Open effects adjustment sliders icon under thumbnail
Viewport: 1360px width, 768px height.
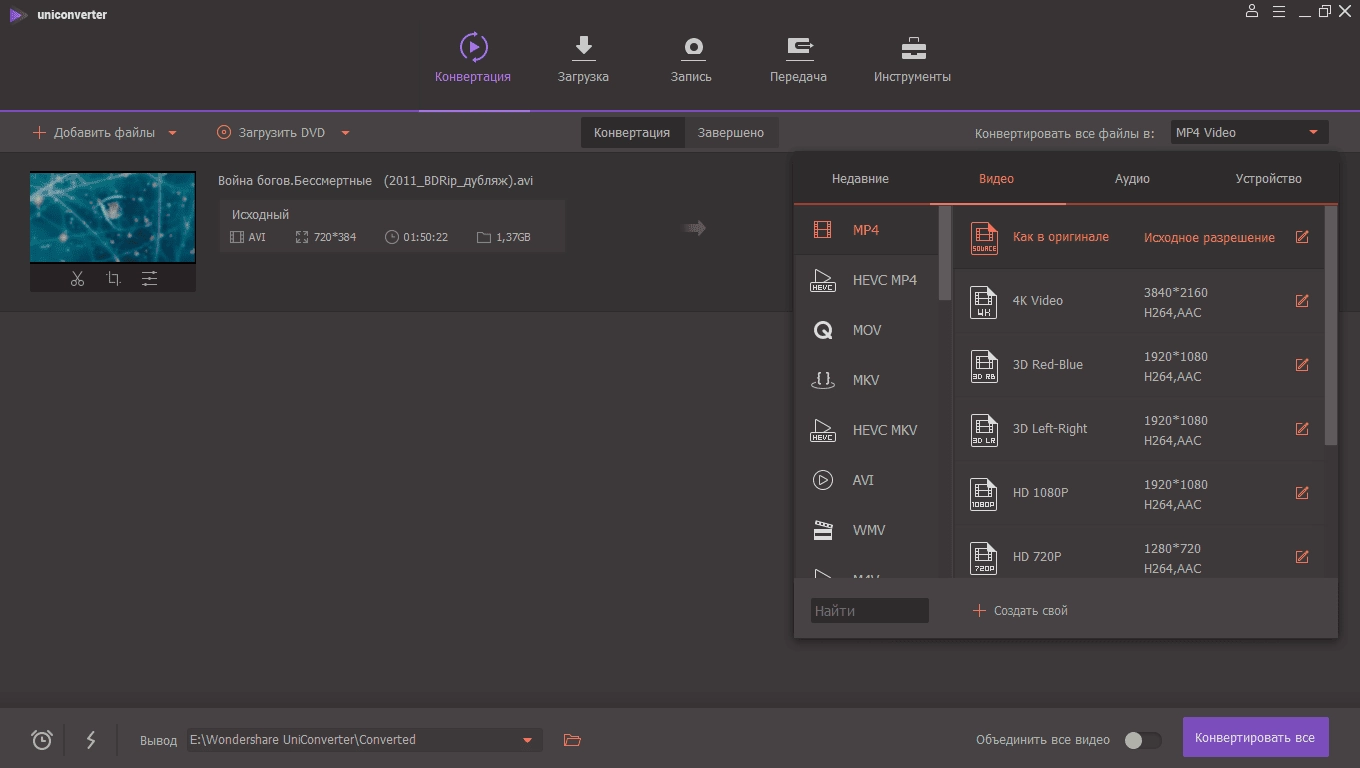pyautogui.click(x=149, y=279)
